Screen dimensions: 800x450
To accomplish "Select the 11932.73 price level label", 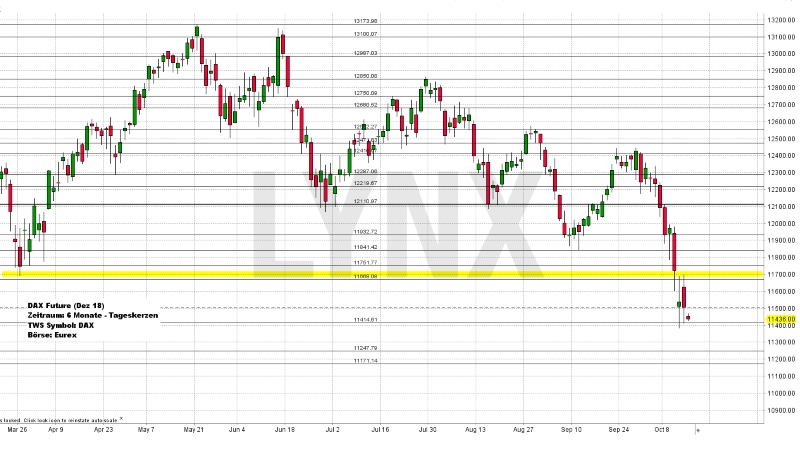I will coord(365,231).
